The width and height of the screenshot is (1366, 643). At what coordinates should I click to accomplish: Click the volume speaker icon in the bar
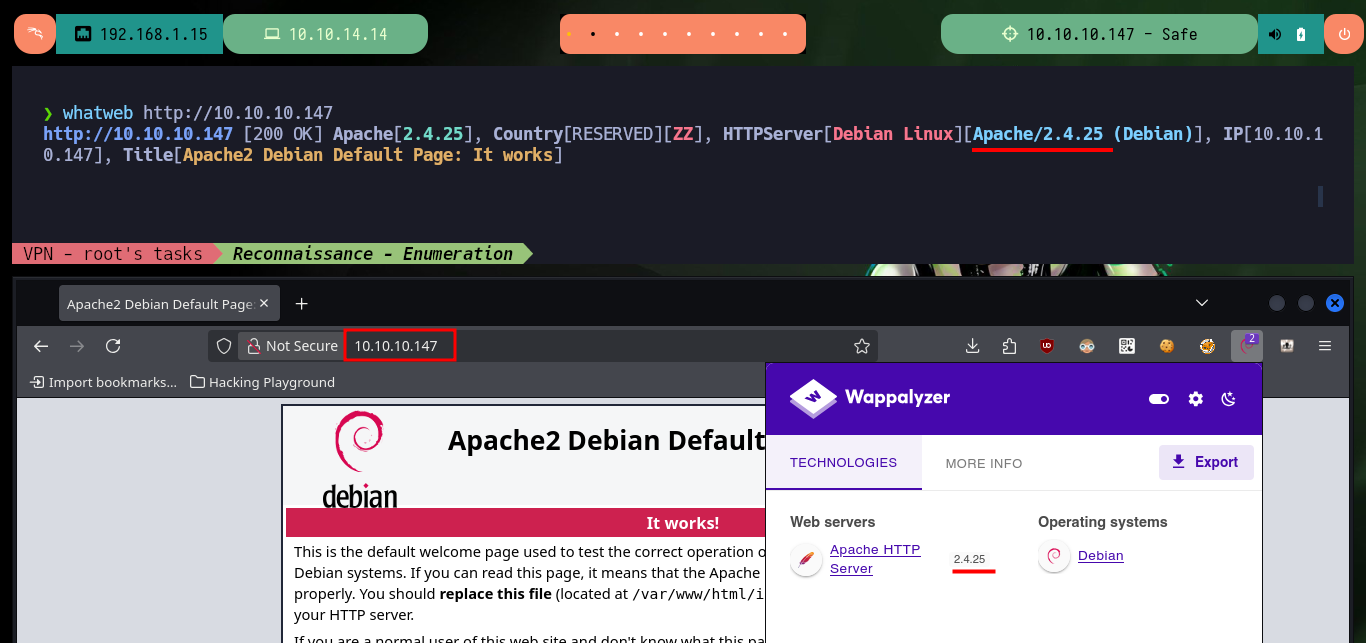[1275, 34]
